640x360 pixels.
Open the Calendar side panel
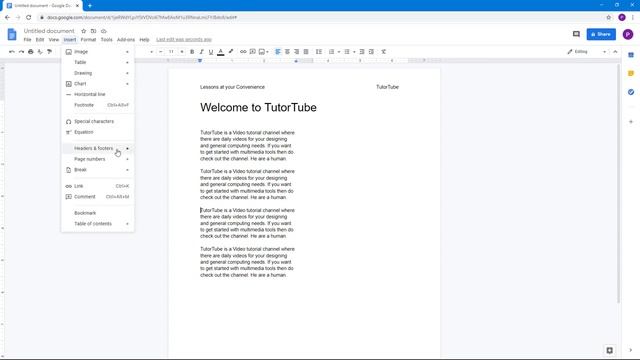[x=631, y=55]
